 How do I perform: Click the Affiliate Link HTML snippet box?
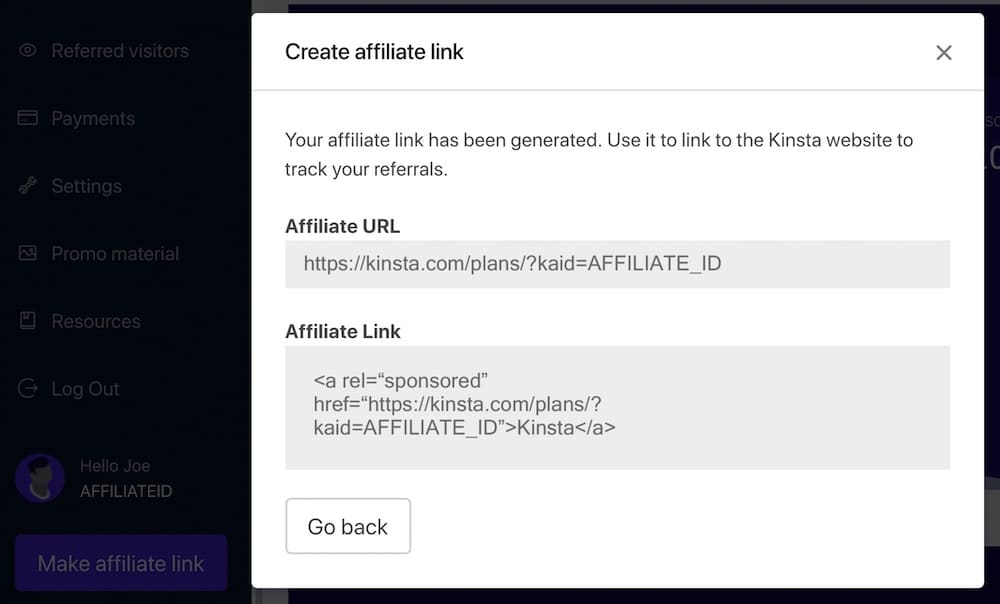[616, 406]
